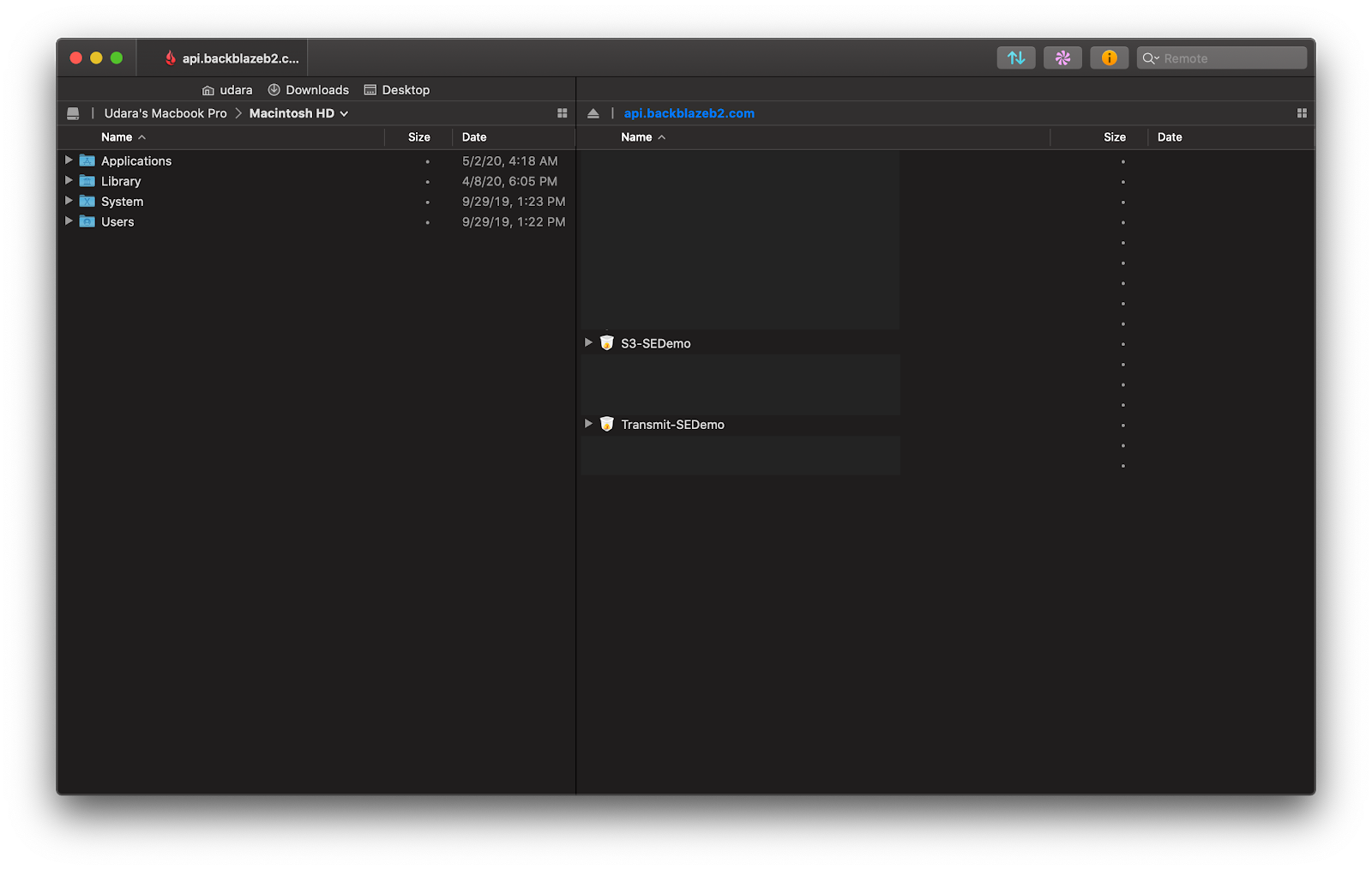Select the api.backblazeb2.c... tab

pyautogui.click(x=223, y=57)
